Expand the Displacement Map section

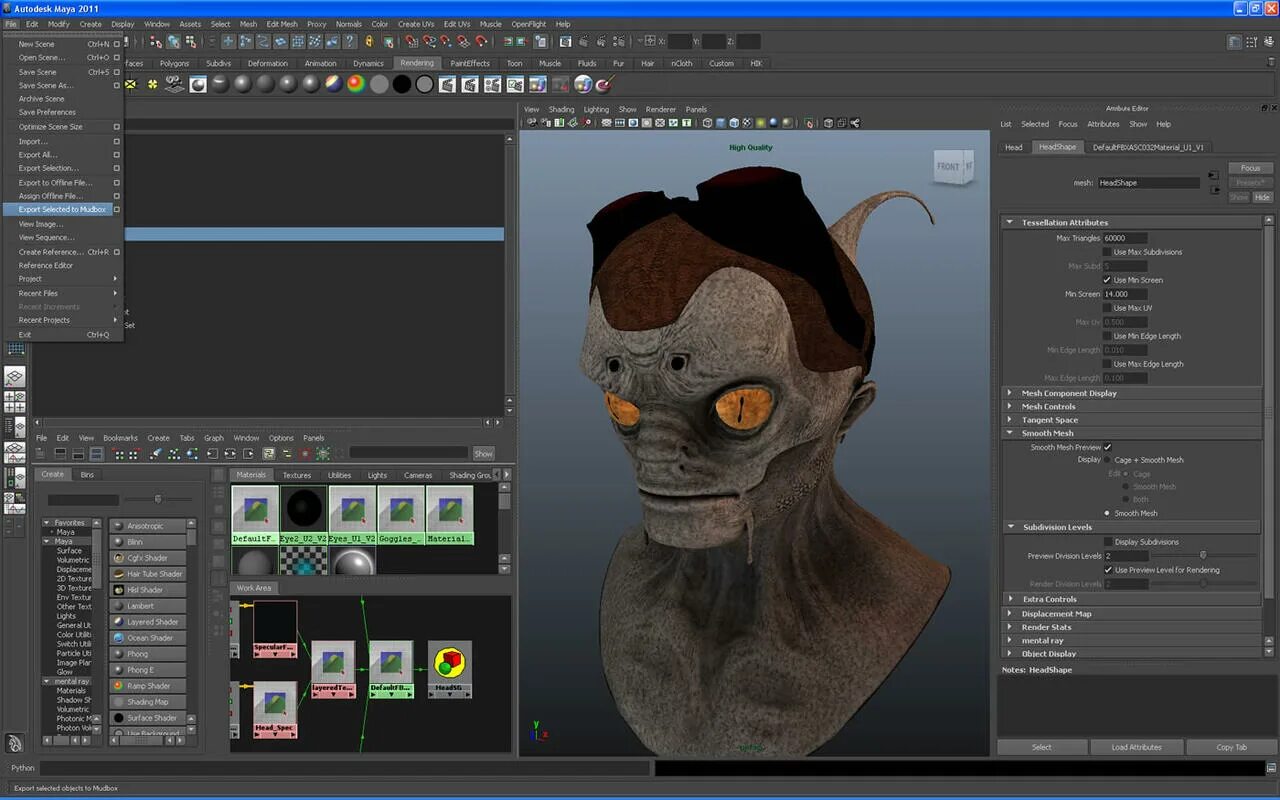tap(1010, 614)
